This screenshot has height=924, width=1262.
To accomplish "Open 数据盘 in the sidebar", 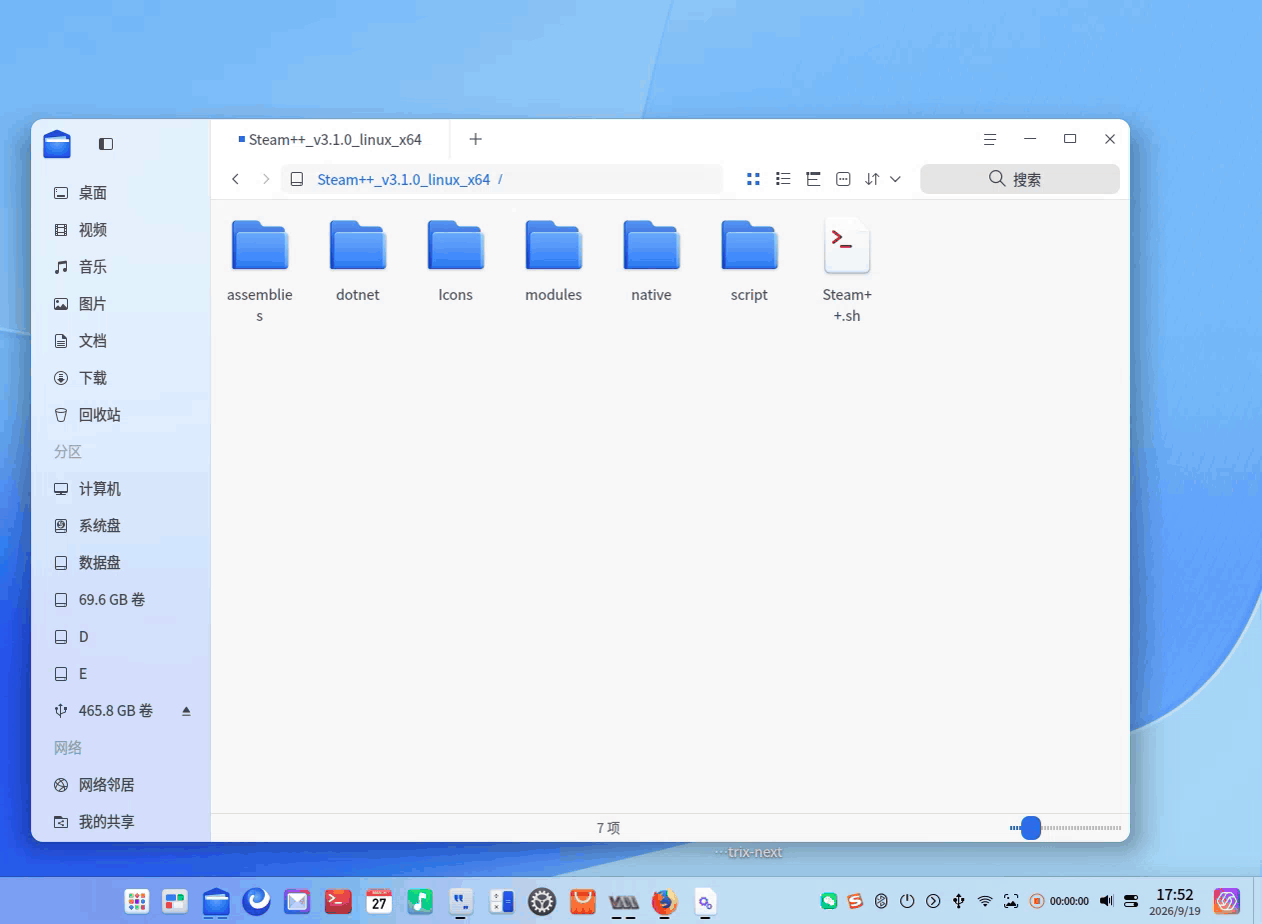I will click(x=121, y=563).
